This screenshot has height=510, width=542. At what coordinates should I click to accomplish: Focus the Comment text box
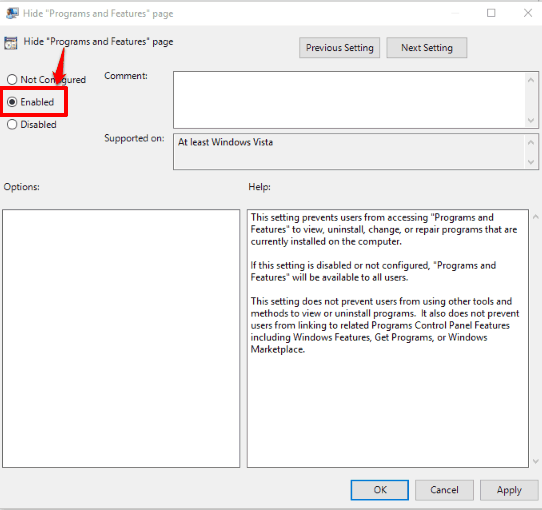coord(349,100)
